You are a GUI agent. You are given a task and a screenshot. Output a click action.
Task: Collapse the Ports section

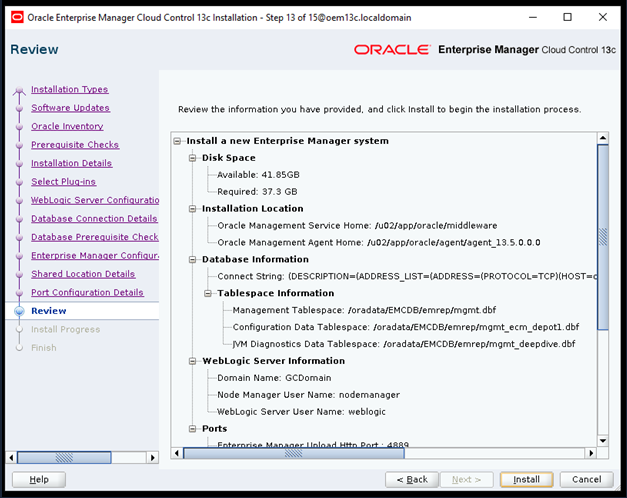[x=193, y=429]
